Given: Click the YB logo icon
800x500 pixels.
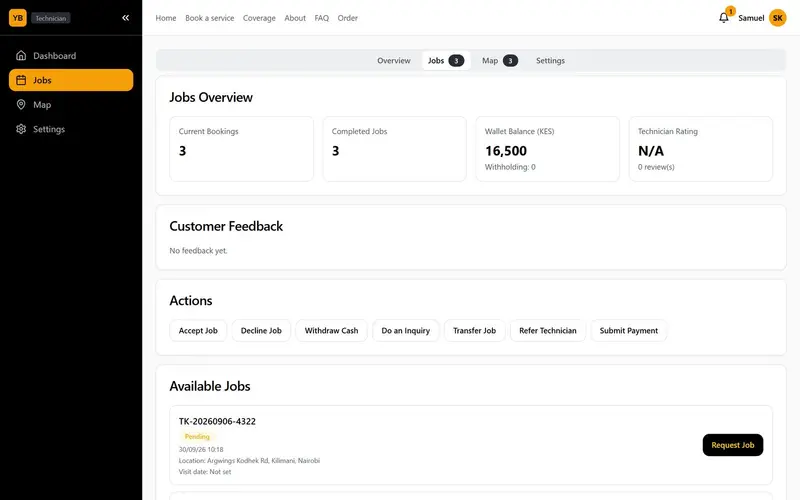Looking at the screenshot, I should tap(17, 18).
